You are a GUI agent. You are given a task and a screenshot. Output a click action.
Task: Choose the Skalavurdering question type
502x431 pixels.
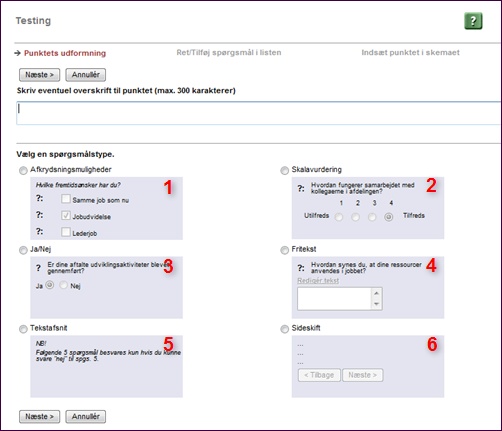284,171
